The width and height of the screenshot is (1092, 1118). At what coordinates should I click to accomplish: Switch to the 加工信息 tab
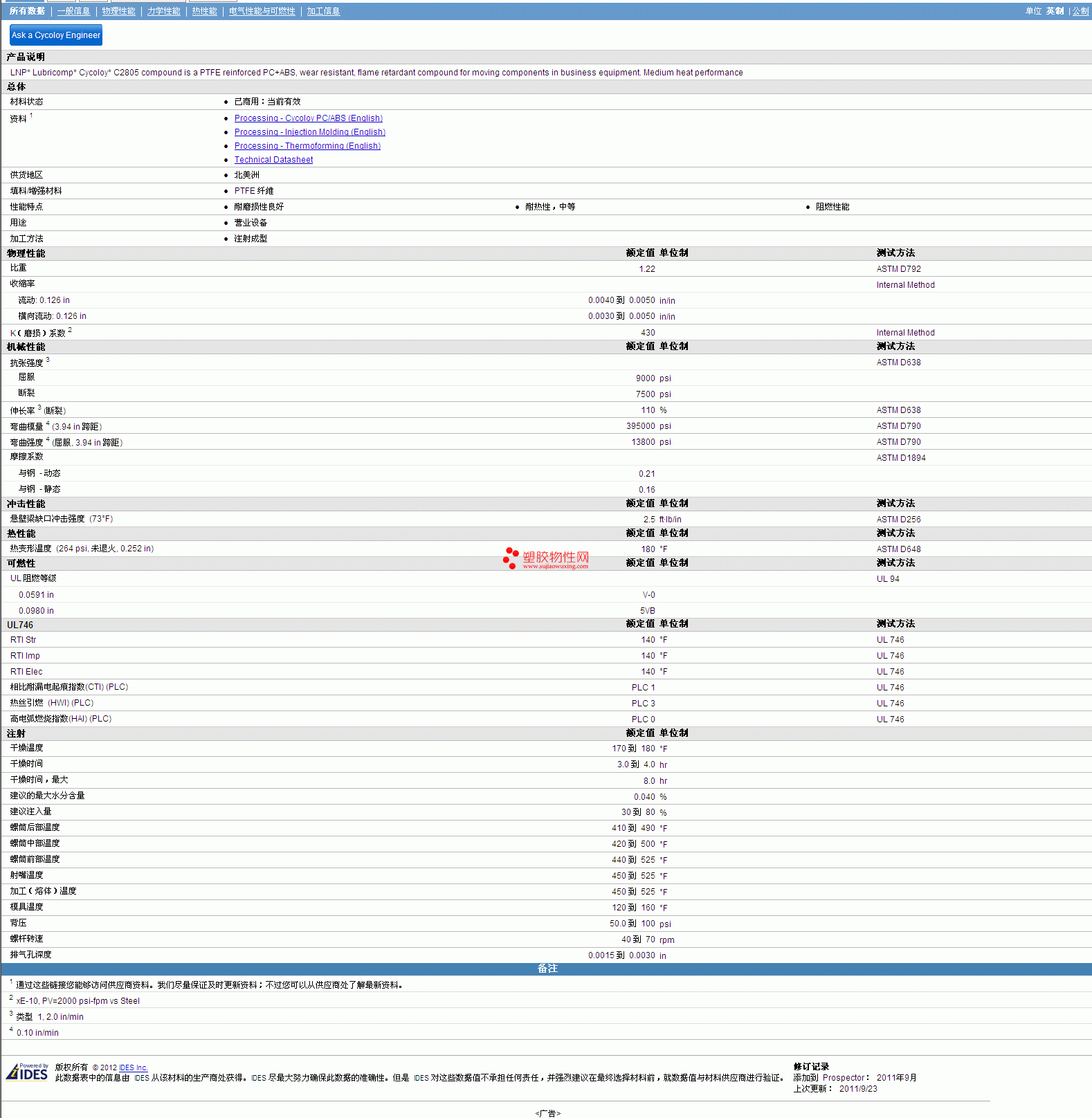coord(323,11)
